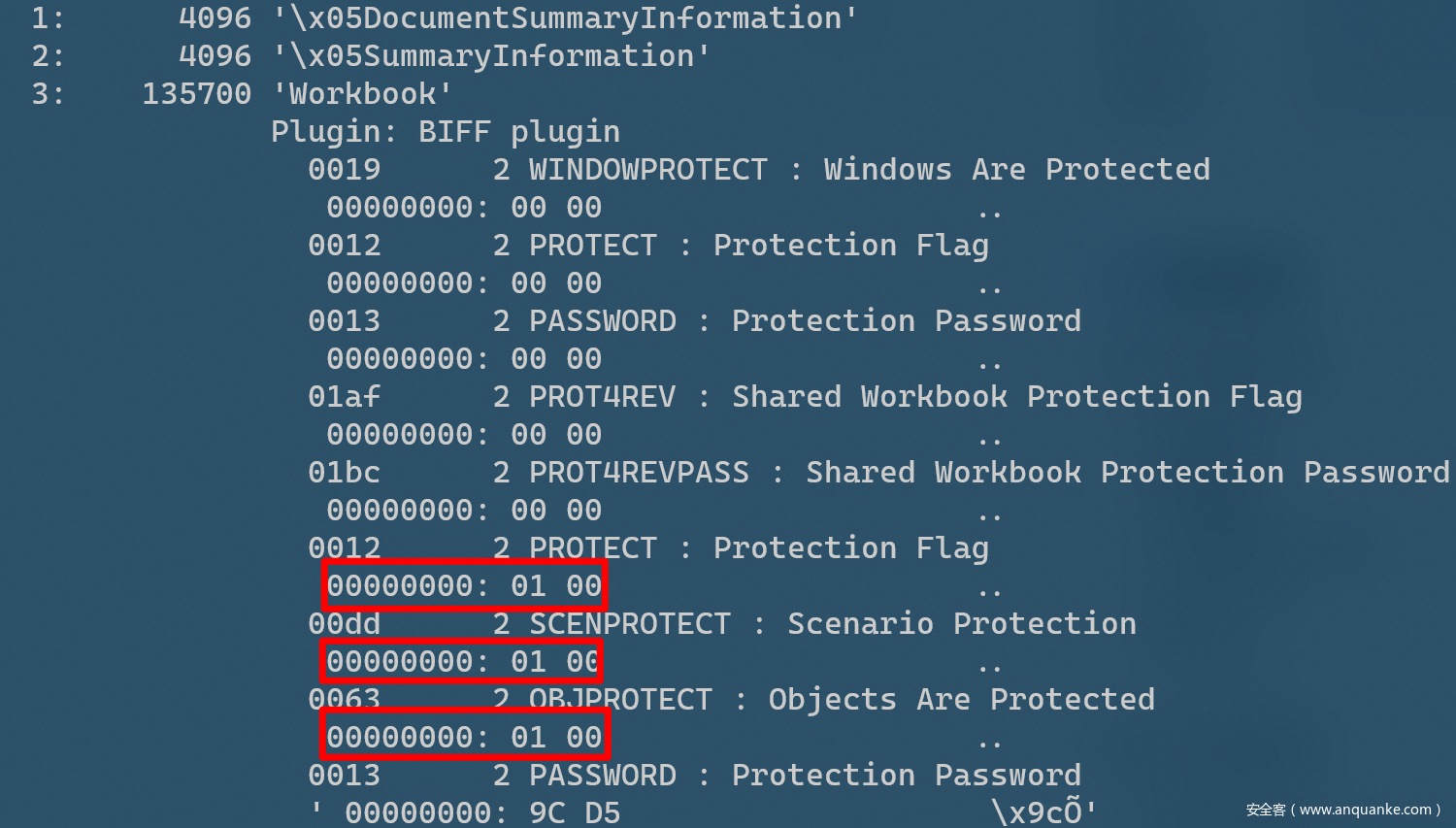
Task: Click the OBJPROTECT record name
Action: (x=620, y=700)
